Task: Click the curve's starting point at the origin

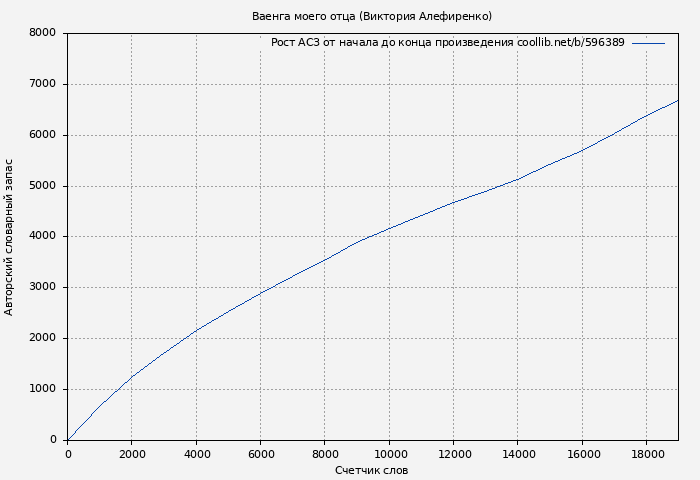Action: [x=68, y=439]
